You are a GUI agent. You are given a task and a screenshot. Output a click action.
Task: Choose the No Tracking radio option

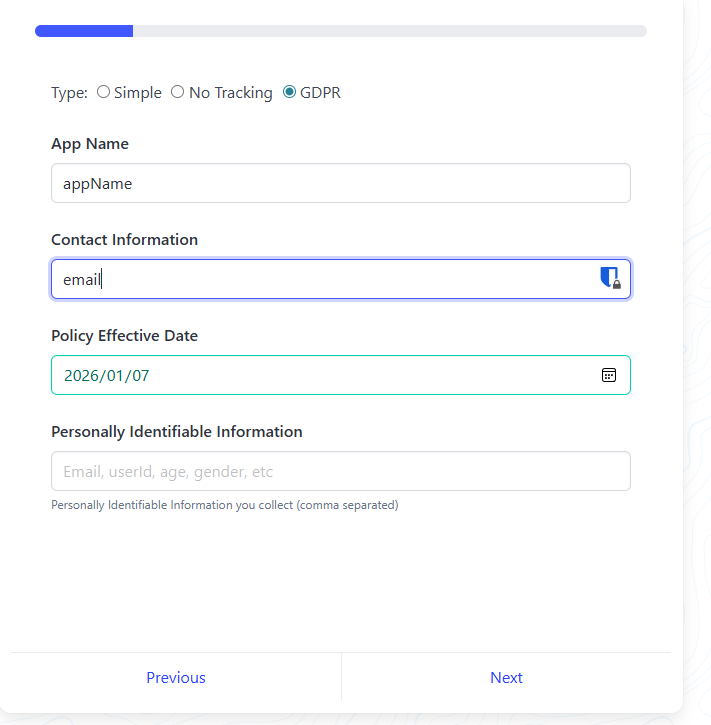178,92
